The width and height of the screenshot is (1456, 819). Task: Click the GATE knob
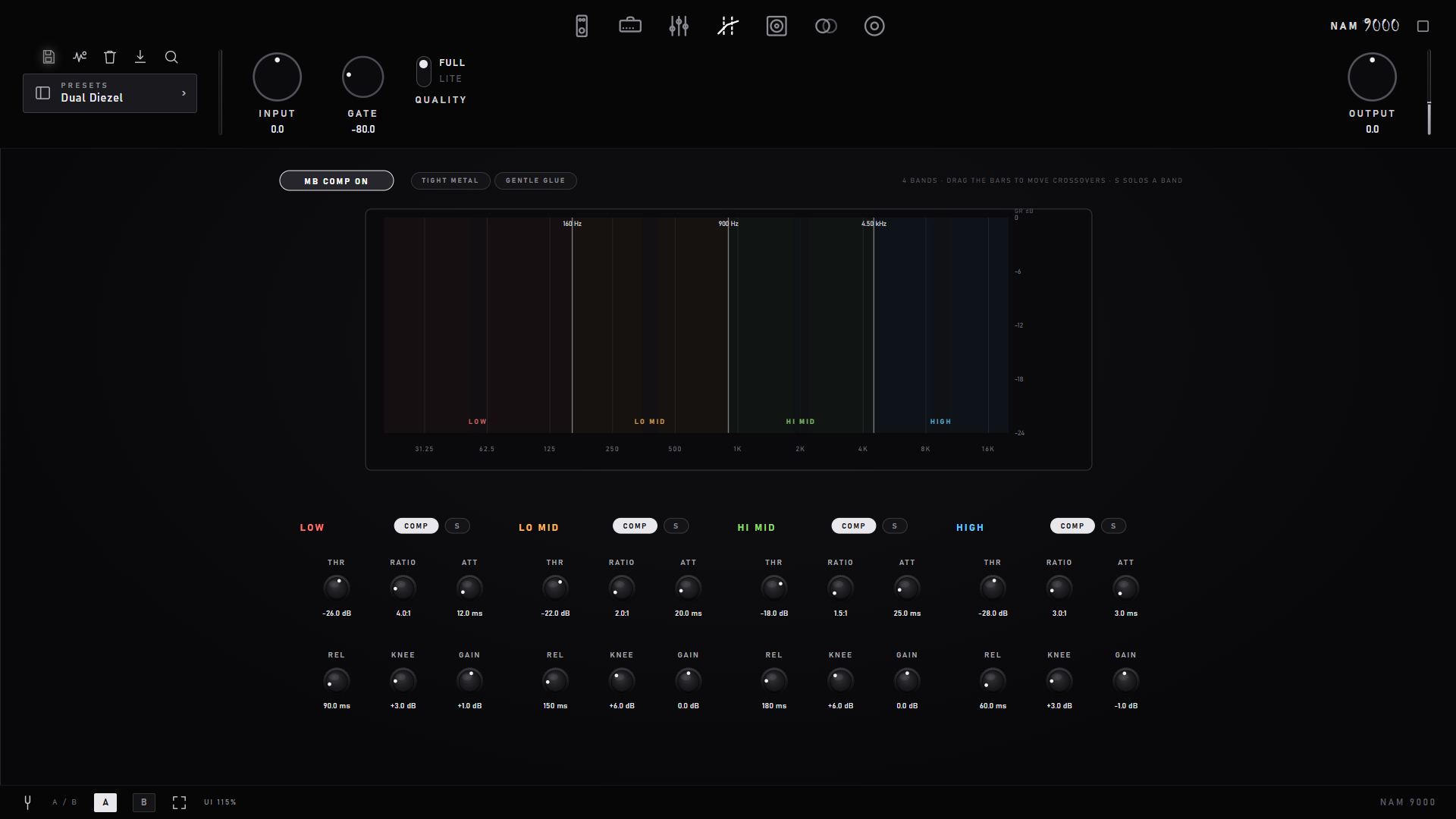(362, 77)
